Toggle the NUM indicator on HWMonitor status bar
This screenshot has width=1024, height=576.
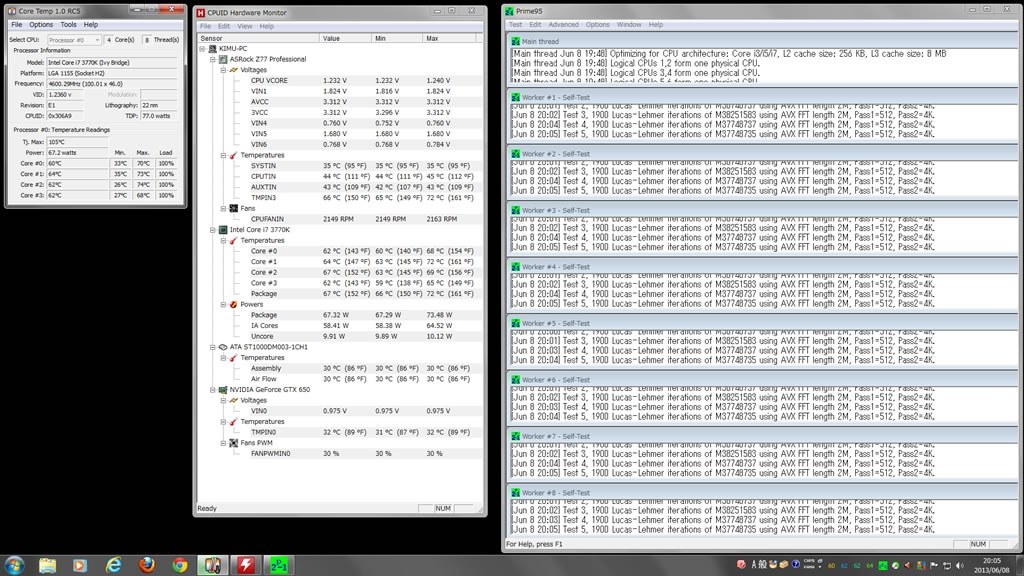coord(443,508)
